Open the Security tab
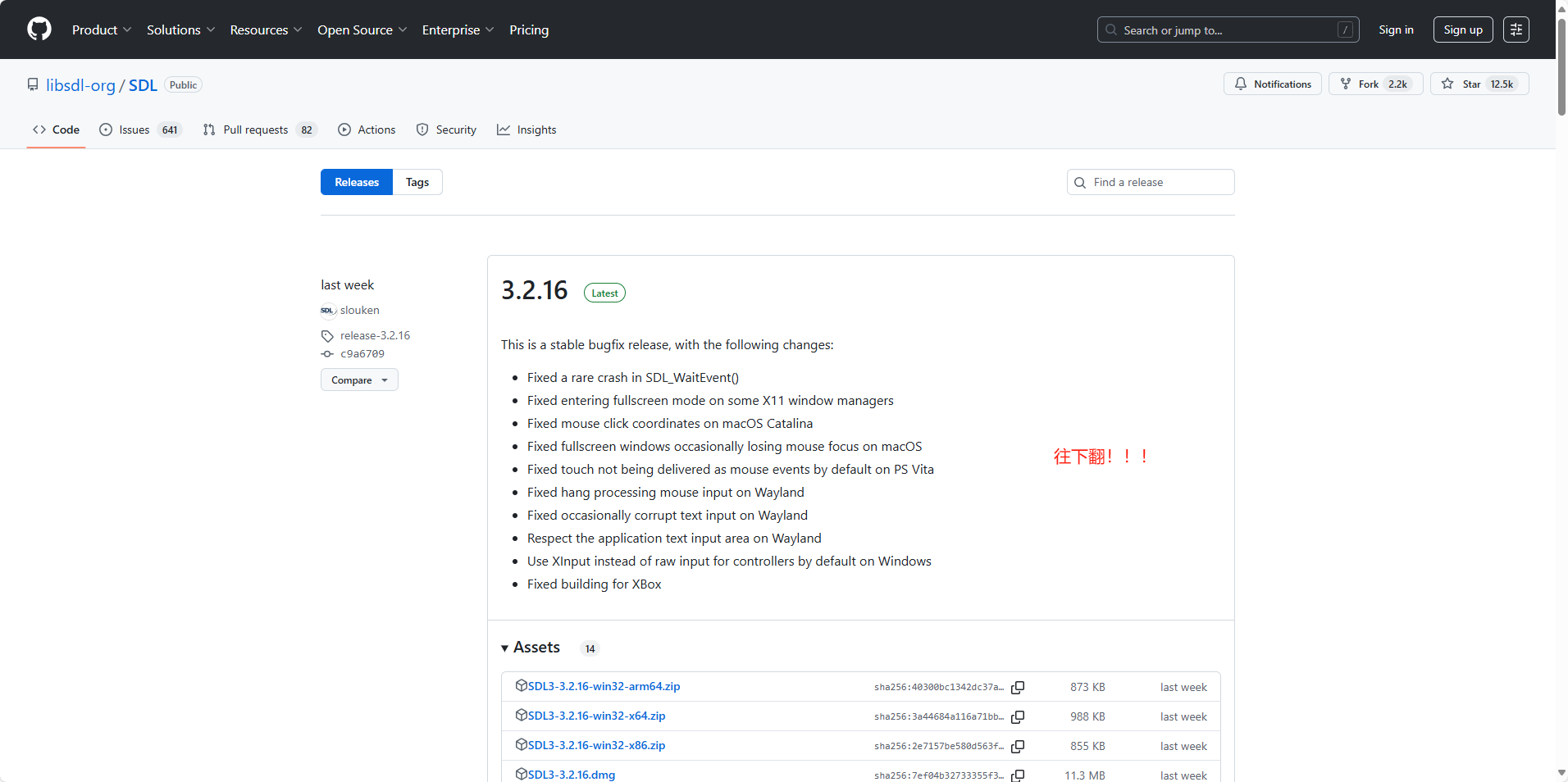1568x782 pixels. 446,130
